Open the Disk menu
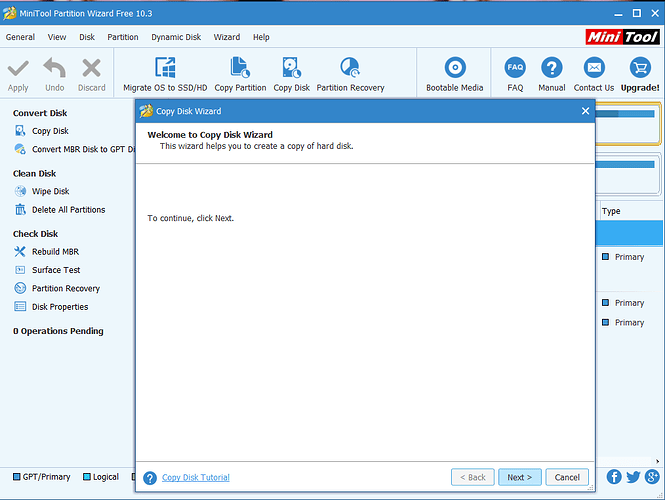Viewport: 665px width, 500px height. 87,37
